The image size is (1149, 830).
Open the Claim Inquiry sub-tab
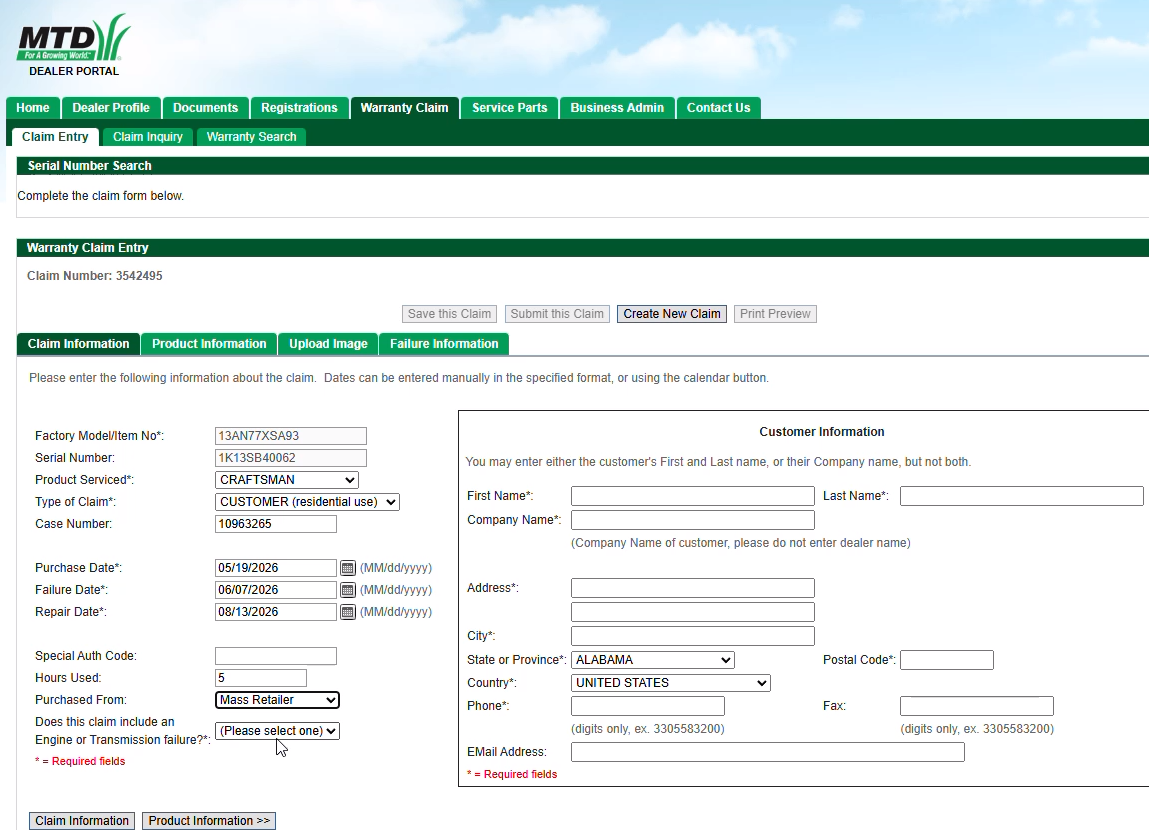(147, 137)
